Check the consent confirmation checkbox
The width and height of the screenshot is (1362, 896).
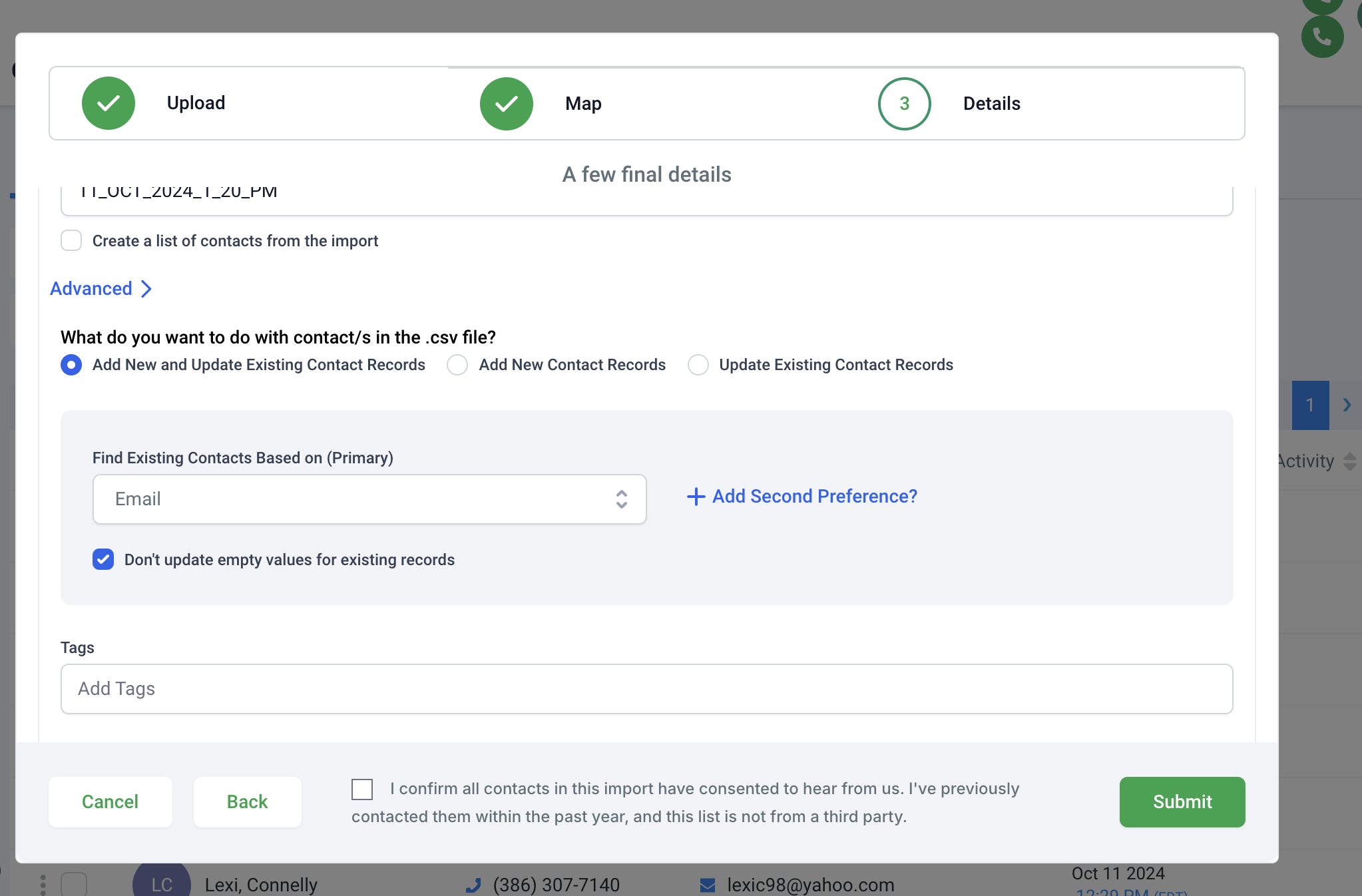pos(362,789)
